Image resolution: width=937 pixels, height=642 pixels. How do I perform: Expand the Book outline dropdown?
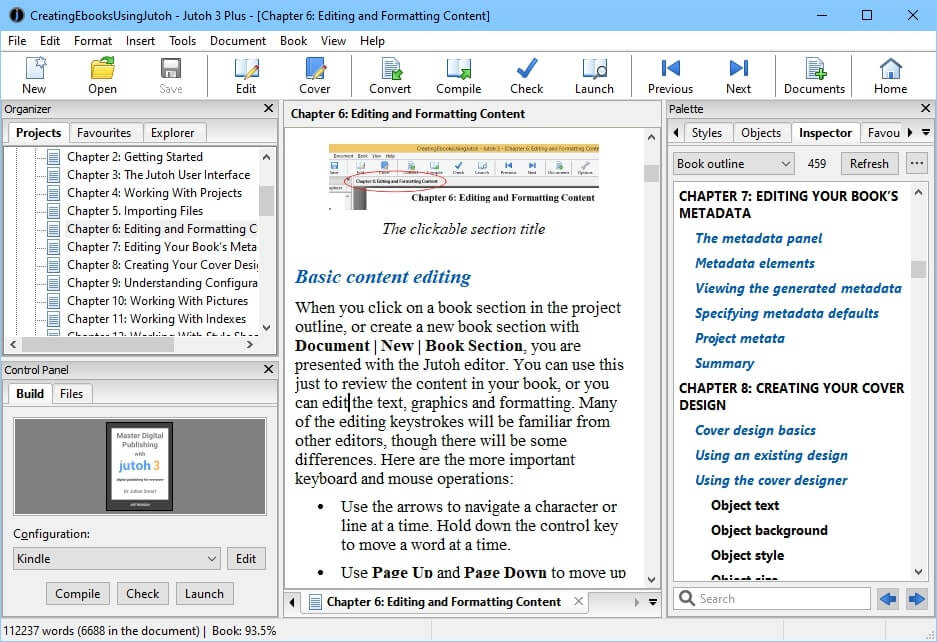[x=734, y=164]
